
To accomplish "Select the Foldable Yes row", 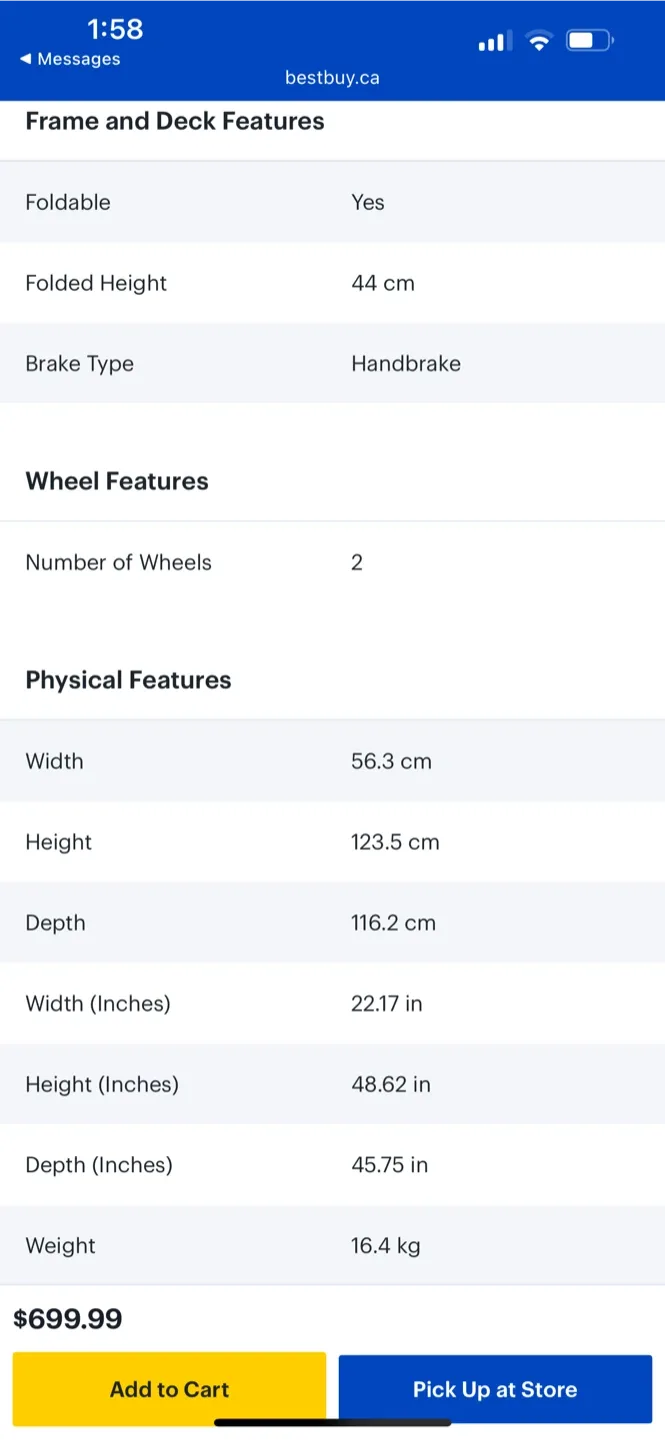I will click(332, 202).
